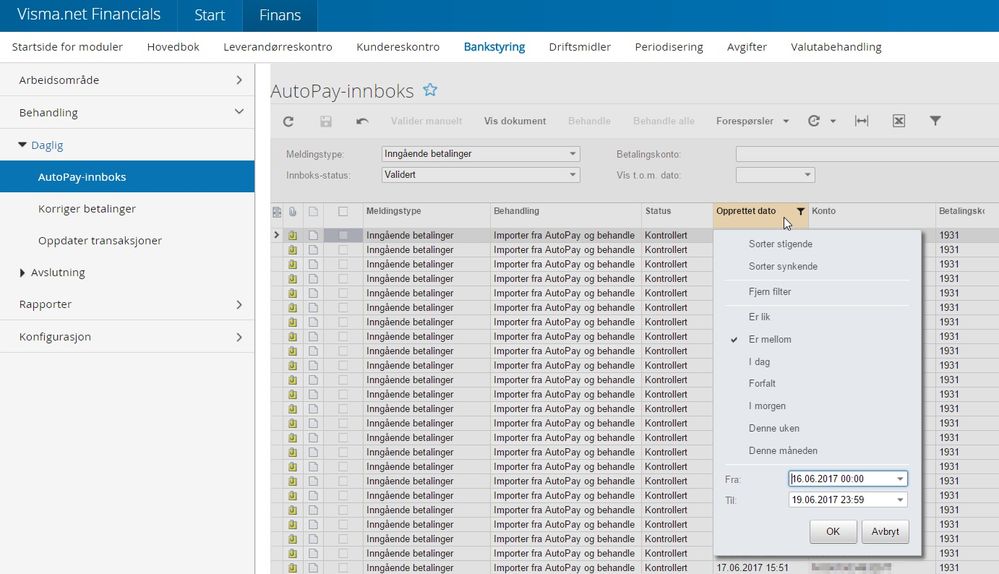This screenshot has width=999, height=574.
Task: Open attachment icon in the selected first row
Action: click(x=292, y=235)
